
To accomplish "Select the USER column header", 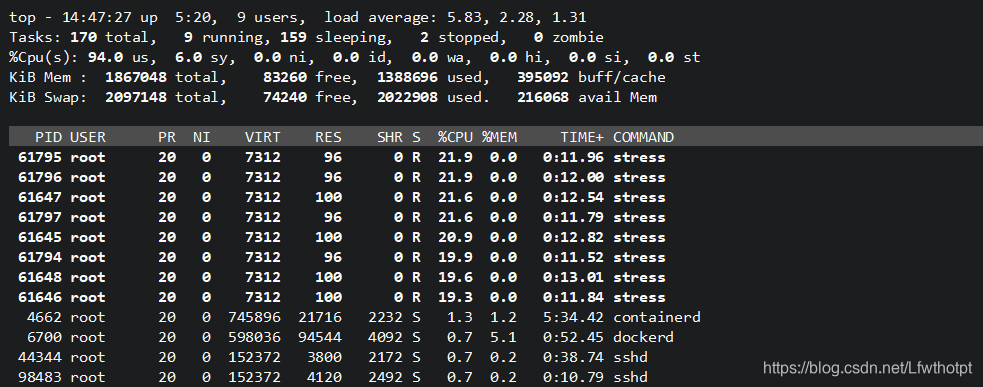I will coord(88,137).
